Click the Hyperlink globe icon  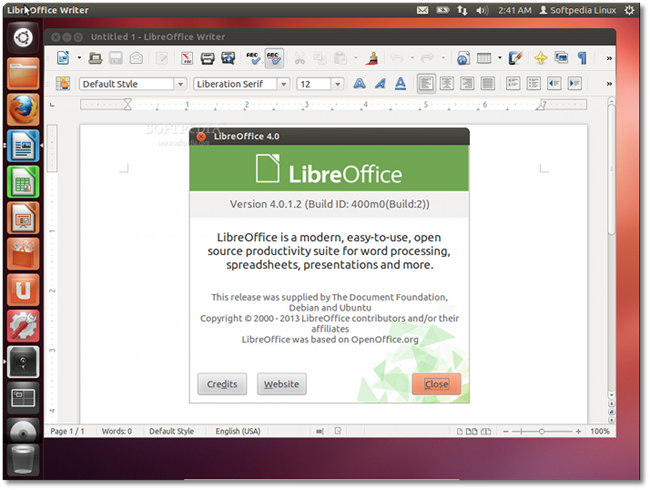click(463, 58)
